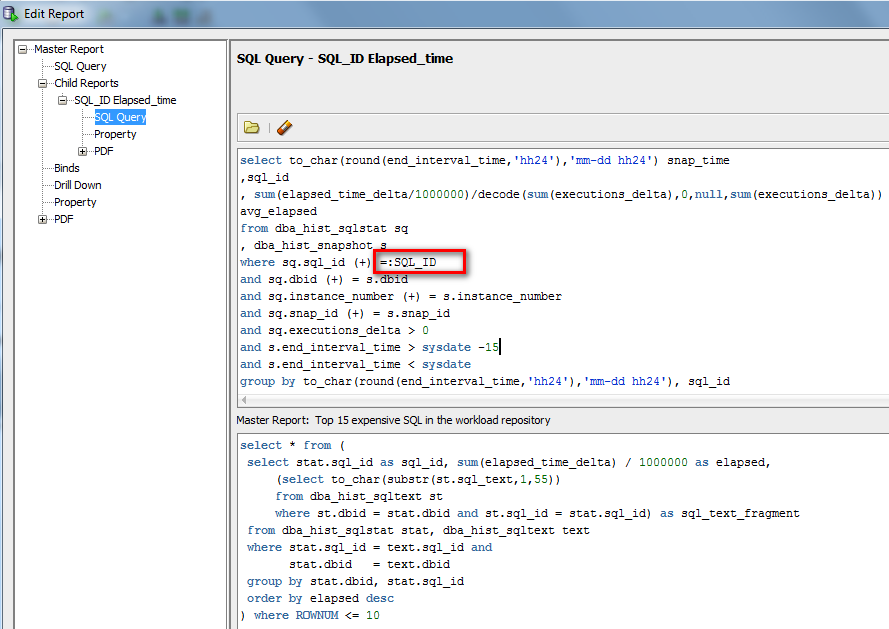Screen dimensions: 889x629
Task: Open a saved SQL file using the folder icon
Action: tap(251, 128)
